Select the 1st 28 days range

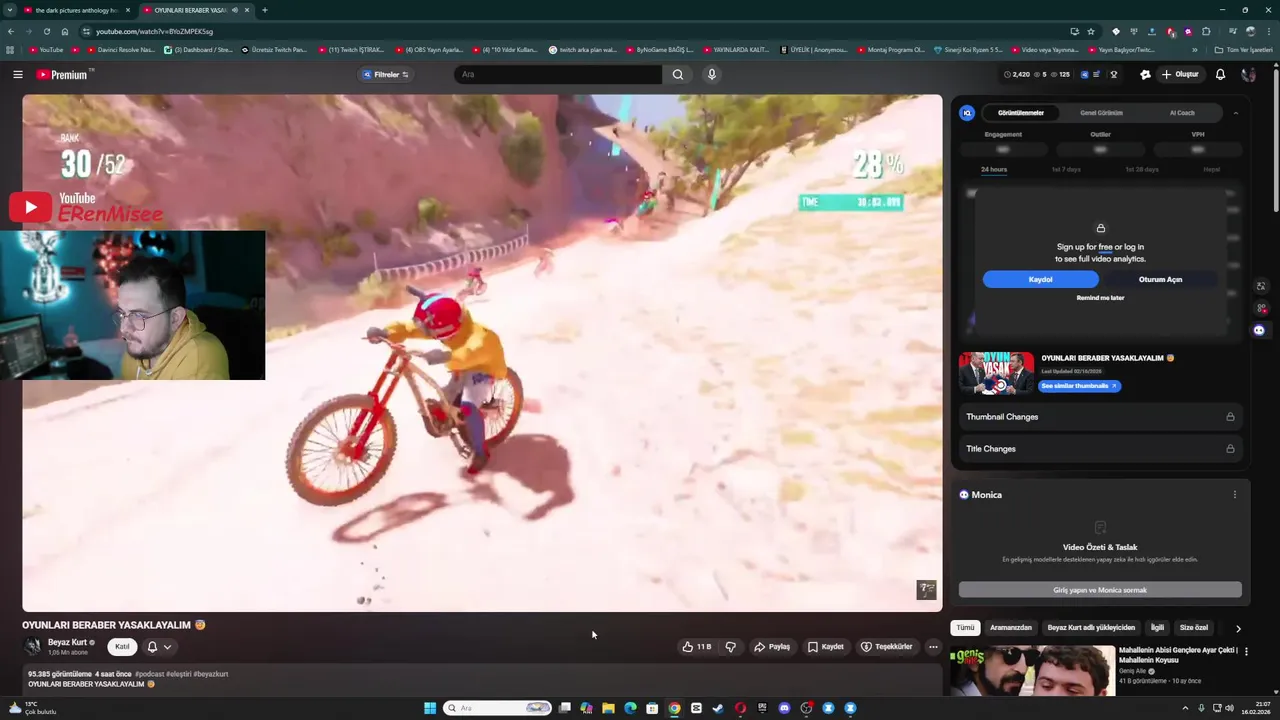click(1142, 169)
